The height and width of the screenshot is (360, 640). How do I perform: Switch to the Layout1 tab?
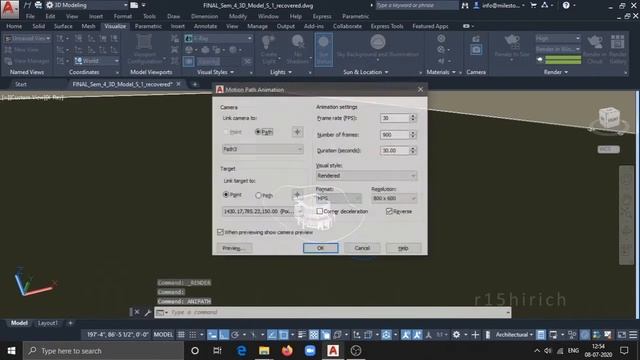[x=47, y=323]
